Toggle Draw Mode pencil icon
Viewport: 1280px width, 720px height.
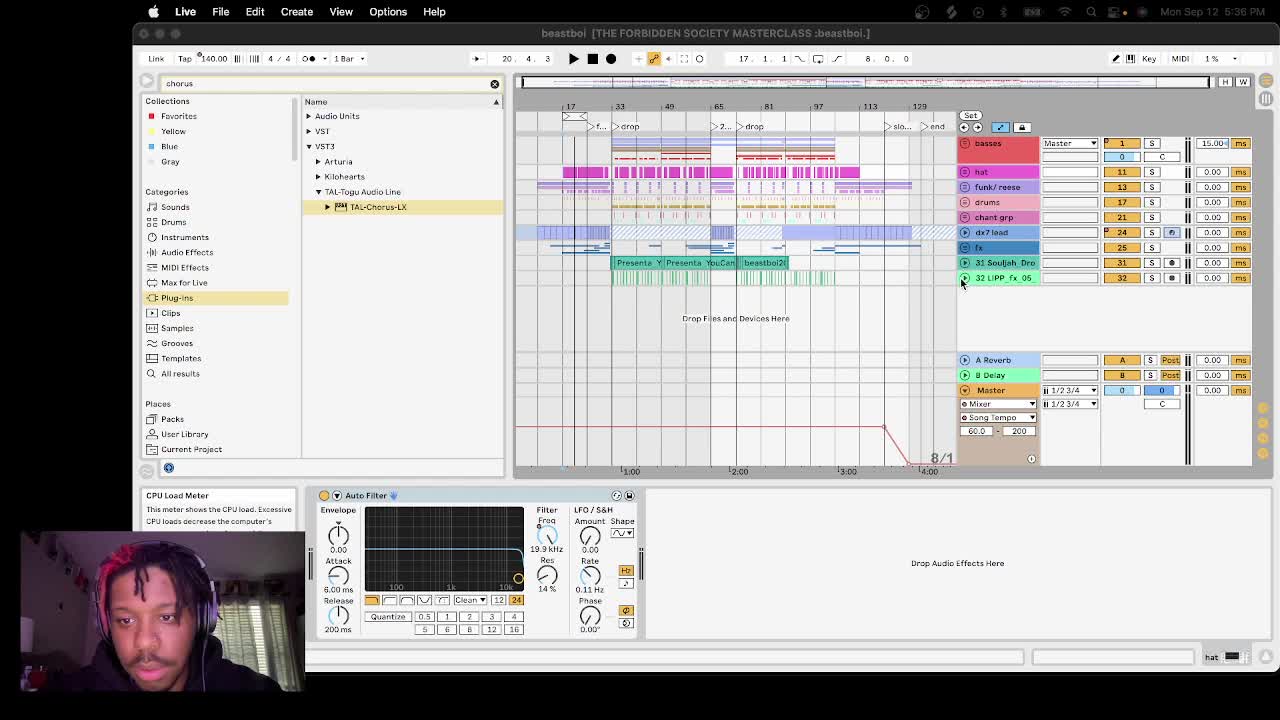(1116, 59)
